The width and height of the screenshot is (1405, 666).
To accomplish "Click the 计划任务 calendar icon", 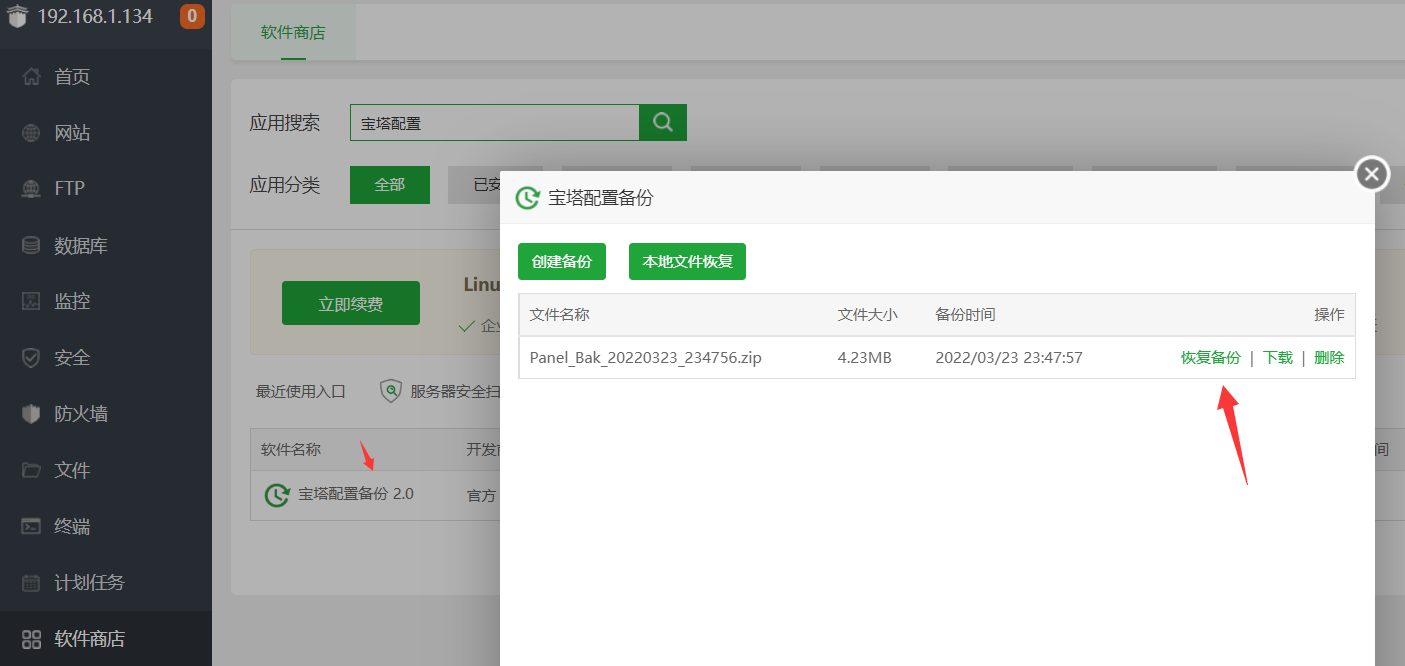I will (32, 582).
